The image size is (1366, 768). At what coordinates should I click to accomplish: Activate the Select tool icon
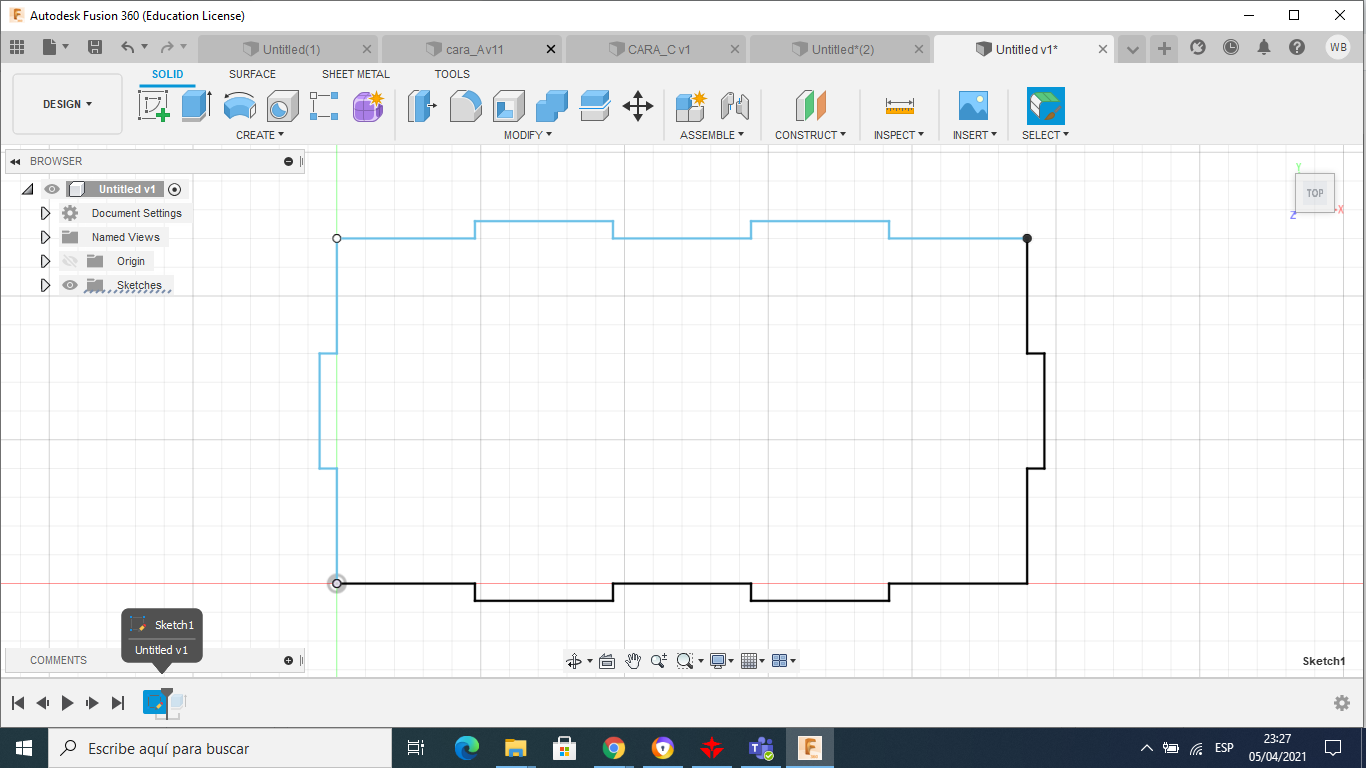tap(1046, 105)
